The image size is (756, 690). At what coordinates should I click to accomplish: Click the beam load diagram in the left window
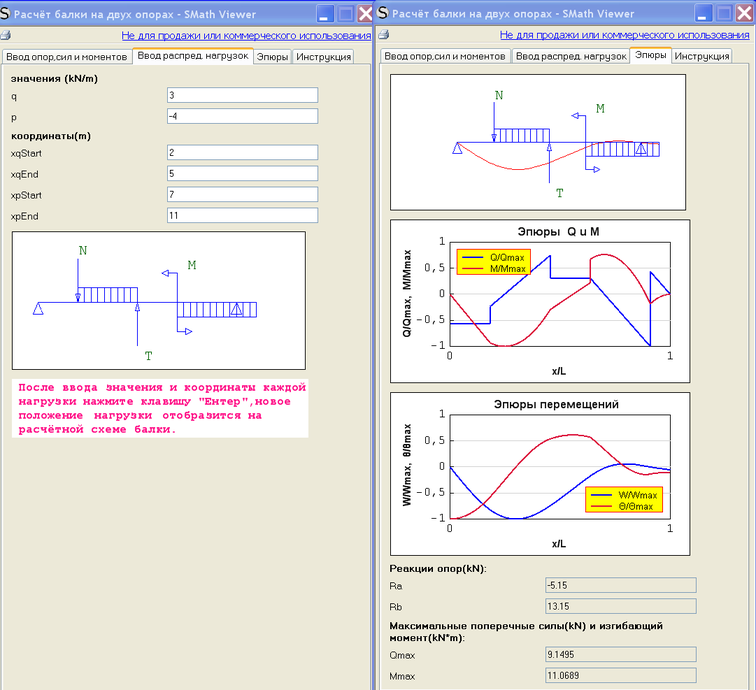pyautogui.click(x=158, y=300)
